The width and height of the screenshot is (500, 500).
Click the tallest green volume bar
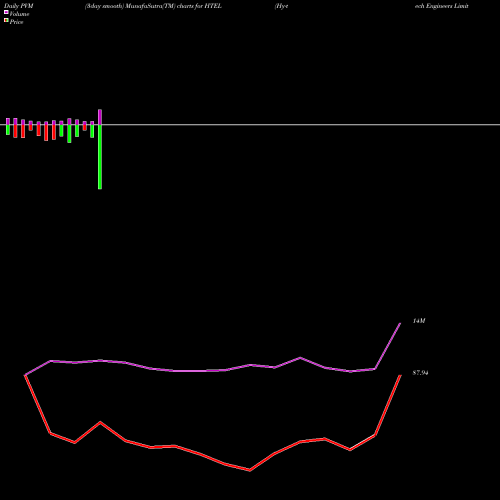click(100, 157)
